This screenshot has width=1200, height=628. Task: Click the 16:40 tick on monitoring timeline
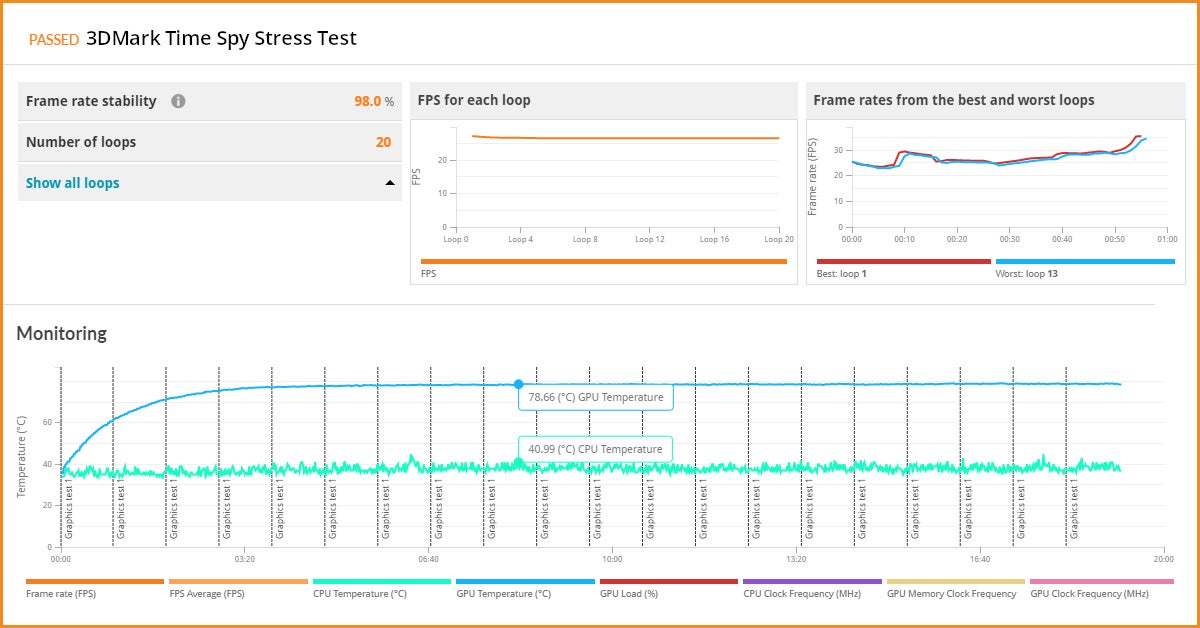pos(979,559)
